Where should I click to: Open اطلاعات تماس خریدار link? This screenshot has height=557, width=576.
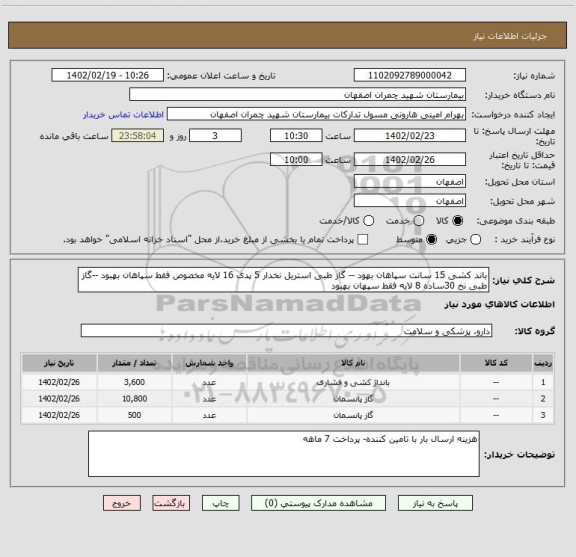(123, 115)
